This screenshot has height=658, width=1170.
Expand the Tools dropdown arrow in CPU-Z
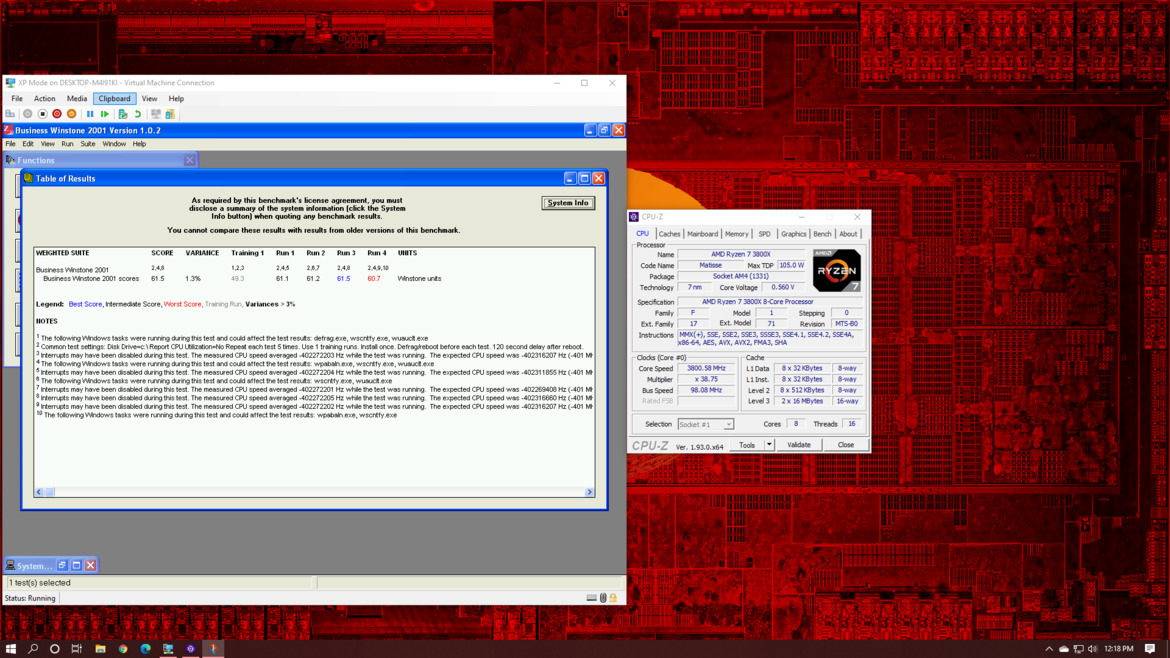(769, 445)
